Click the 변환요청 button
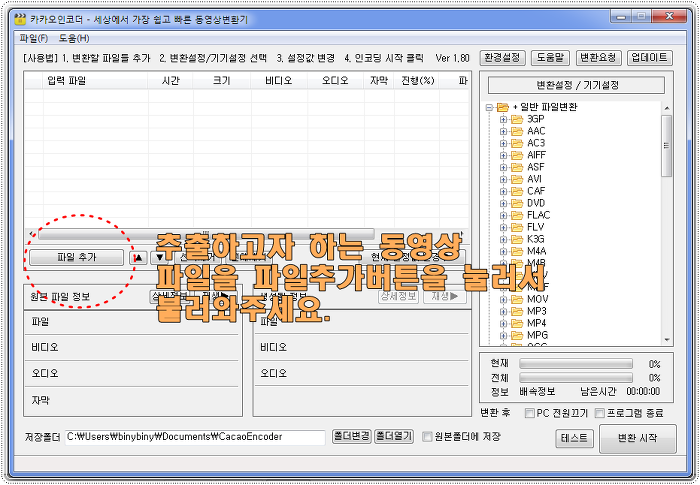This screenshot has width=700, height=485. coord(598,58)
